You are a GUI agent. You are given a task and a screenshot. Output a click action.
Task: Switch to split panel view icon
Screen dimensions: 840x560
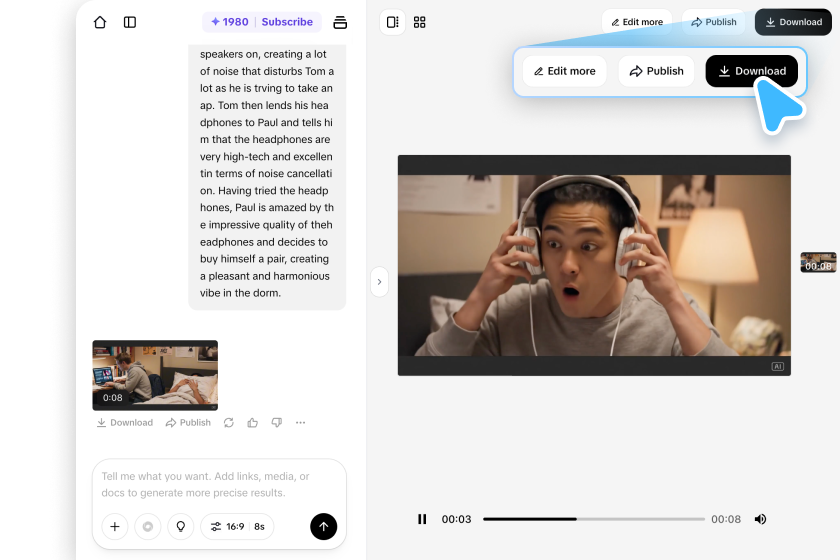click(393, 22)
